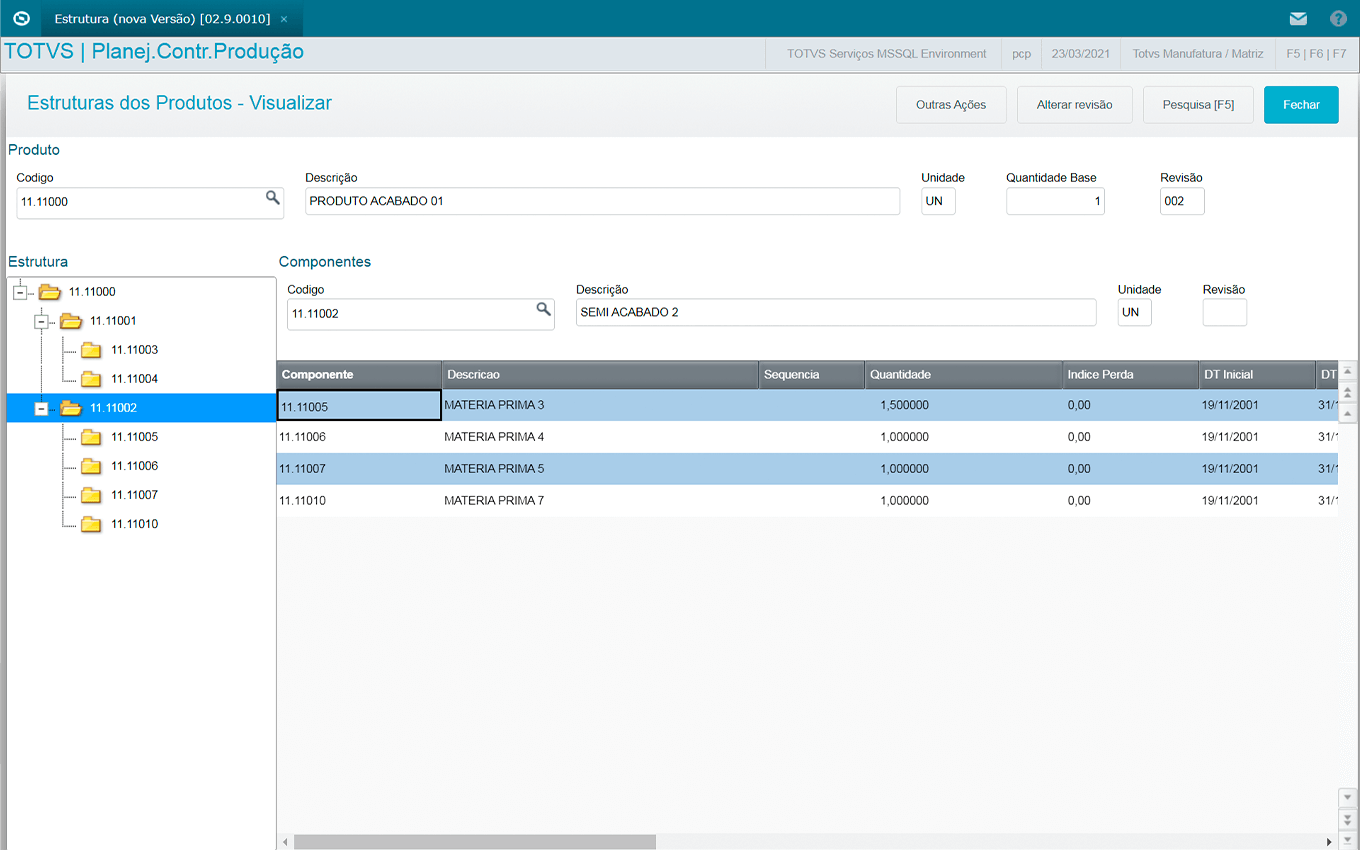Open the mail envelope icon
This screenshot has height=850, width=1360.
1298,19
